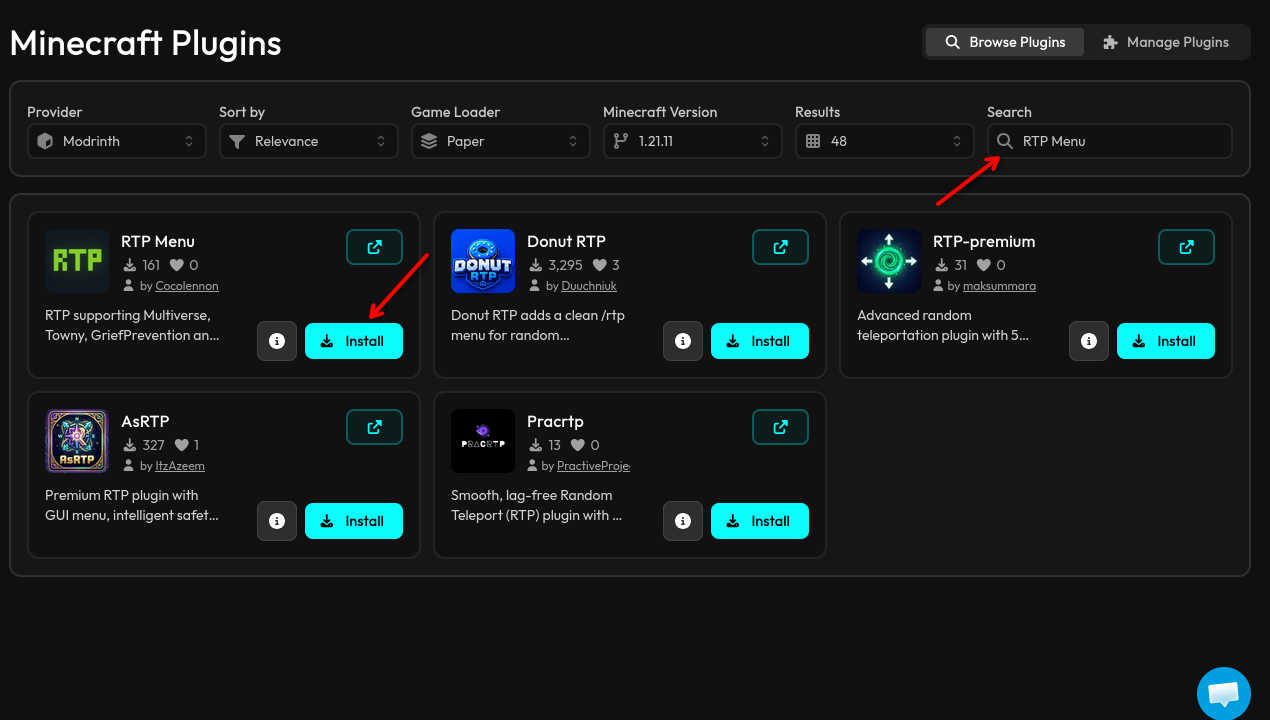Show info for Donut RTP plugin
Image resolution: width=1270 pixels, height=720 pixels.
point(683,341)
